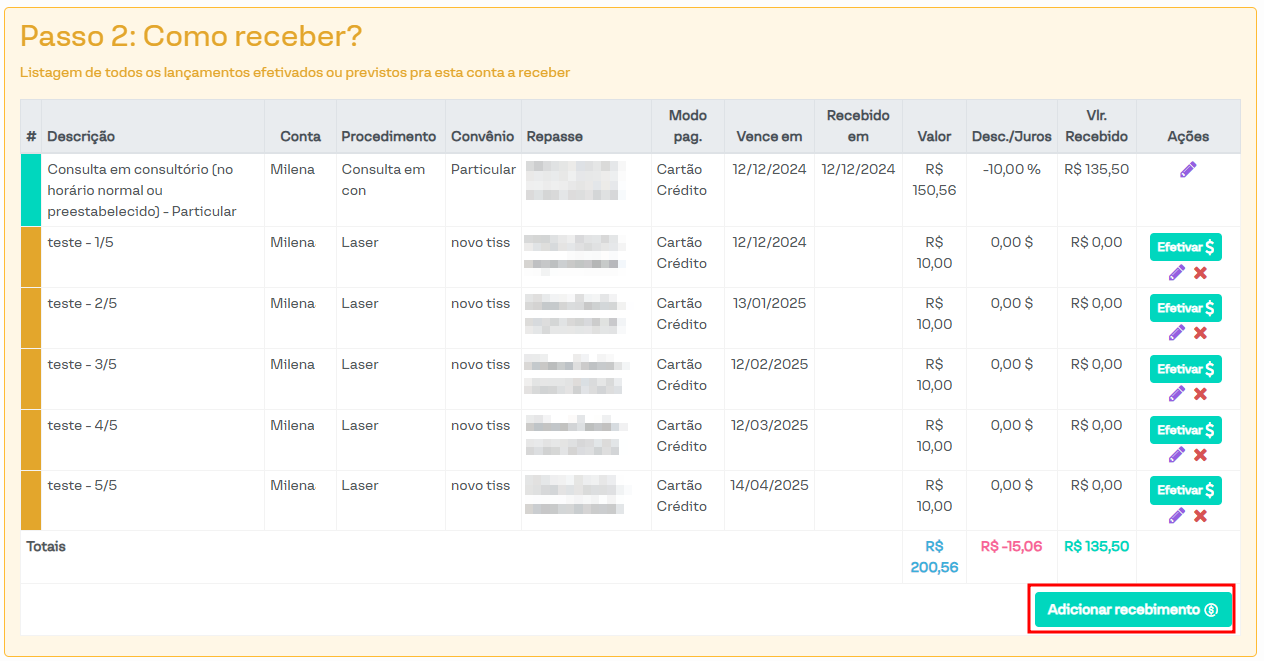Delete teste - 2/5 with red X
The height and width of the screenshot is (661, 1264).
click(1200, 333)
